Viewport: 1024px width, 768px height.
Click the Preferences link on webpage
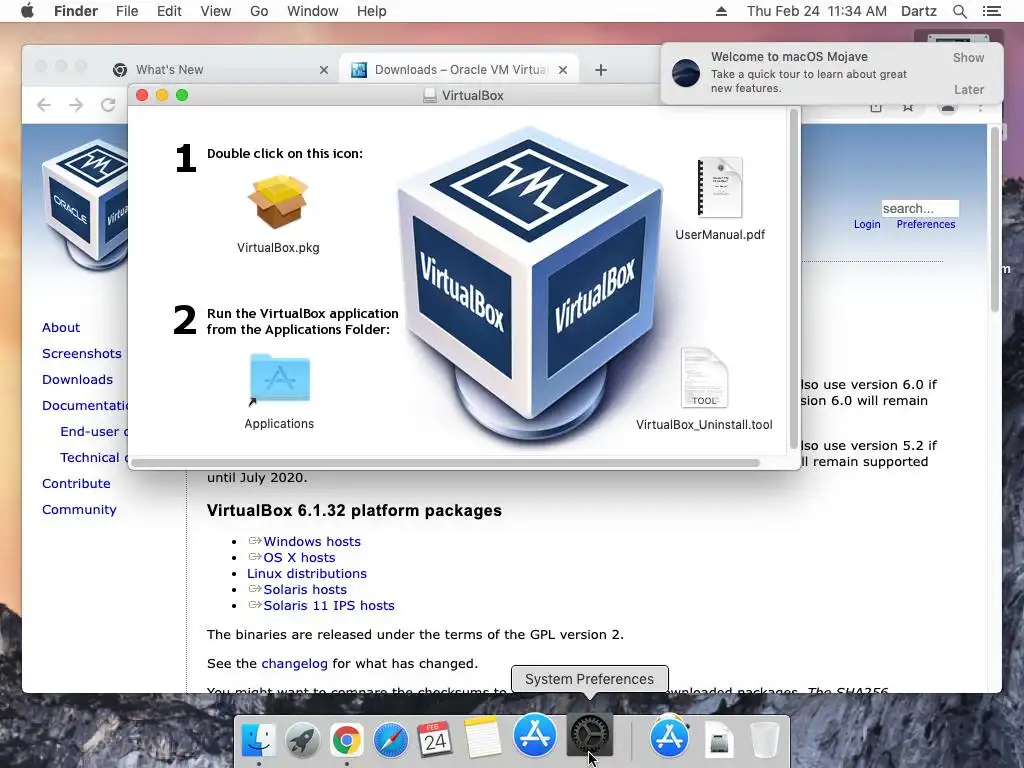tap(926, 225)
